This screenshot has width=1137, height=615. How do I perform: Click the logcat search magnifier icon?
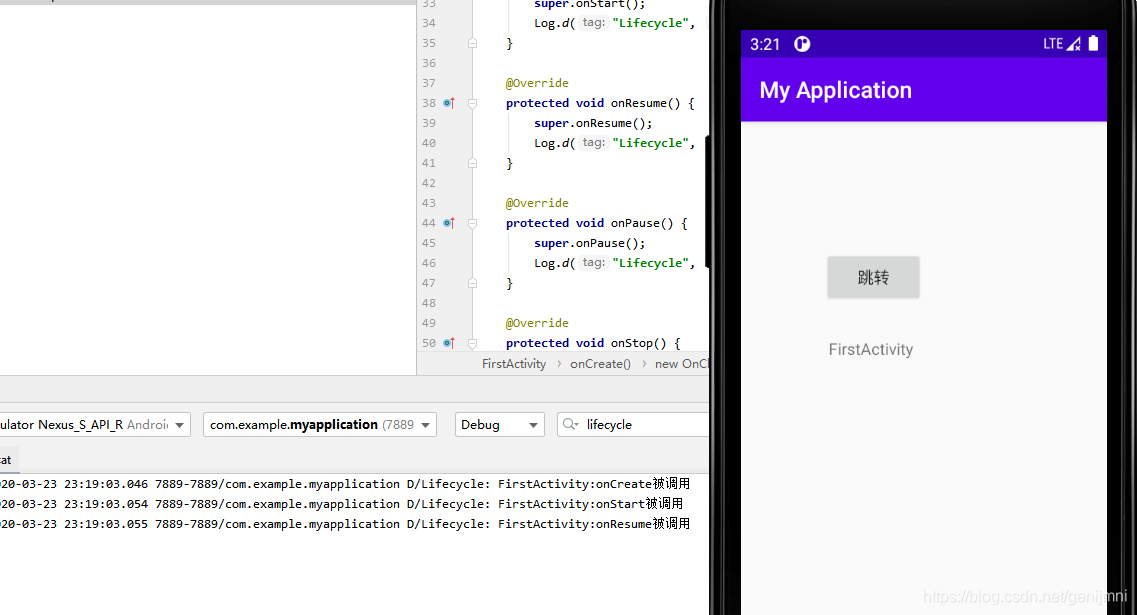tap(571, 424)
